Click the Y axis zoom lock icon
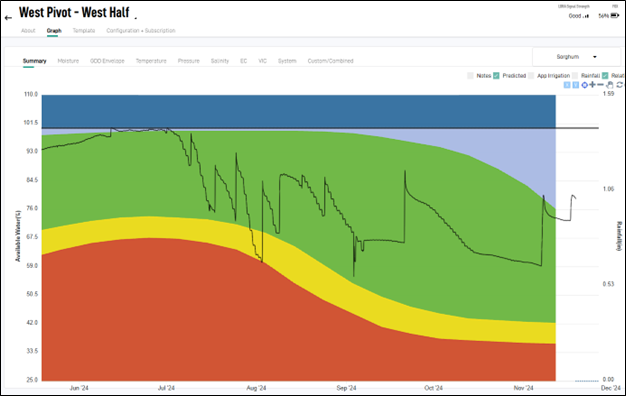This screenshot has height=396, width=626. point(575,85)
